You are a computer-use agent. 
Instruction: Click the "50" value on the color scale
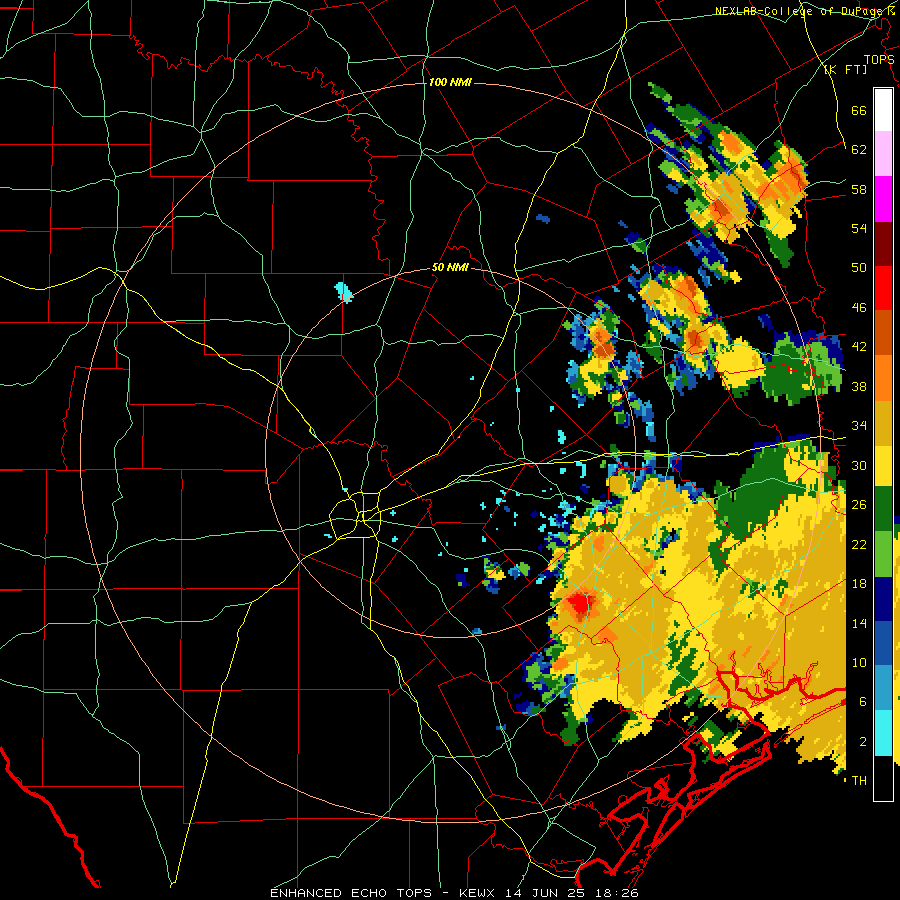tap(859, 268)
